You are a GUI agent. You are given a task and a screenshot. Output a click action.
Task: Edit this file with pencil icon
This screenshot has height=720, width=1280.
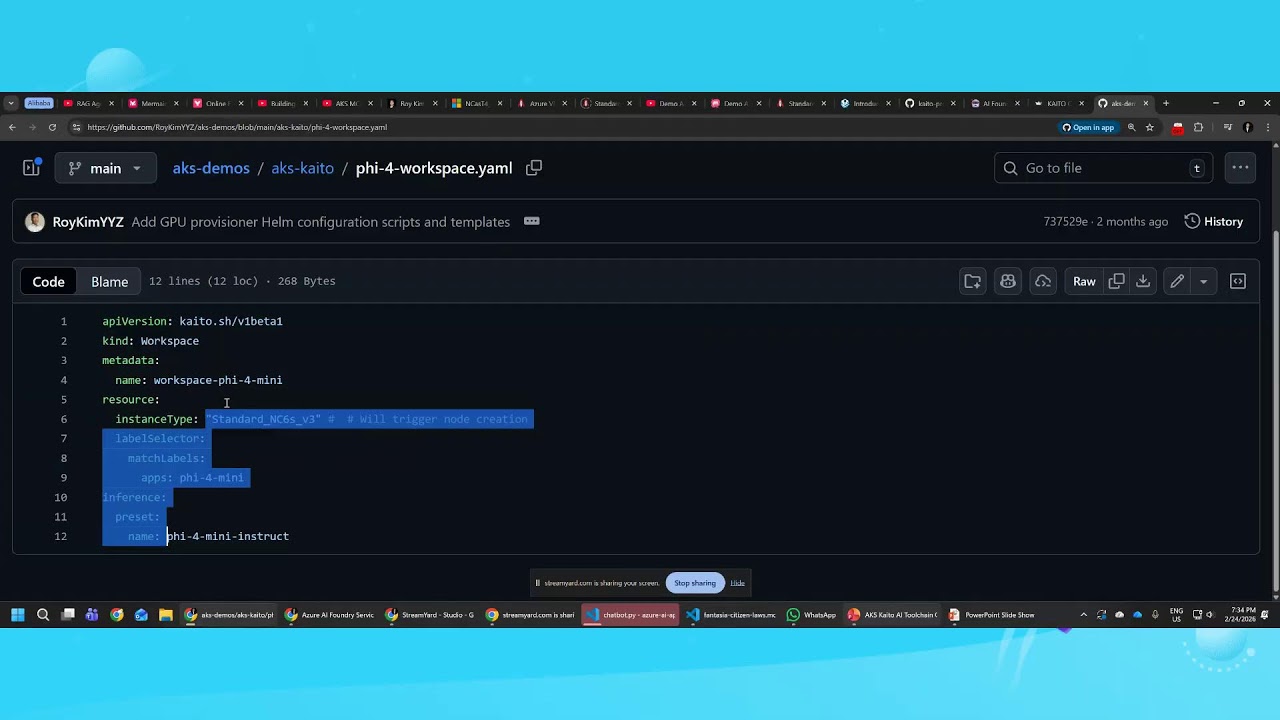tap(1177, 281)
